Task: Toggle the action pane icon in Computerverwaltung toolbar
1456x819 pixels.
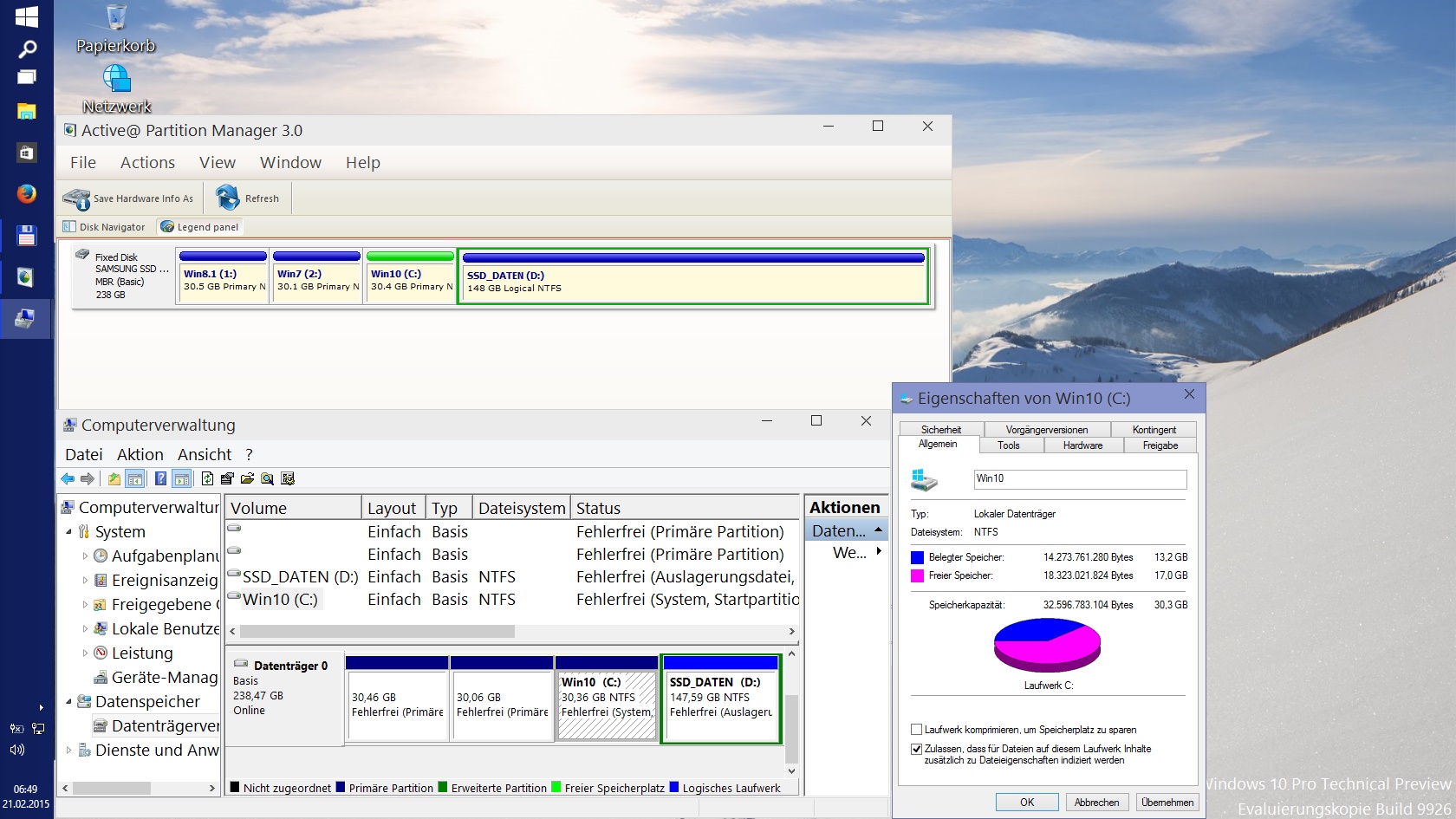Action: coord(181,478)
